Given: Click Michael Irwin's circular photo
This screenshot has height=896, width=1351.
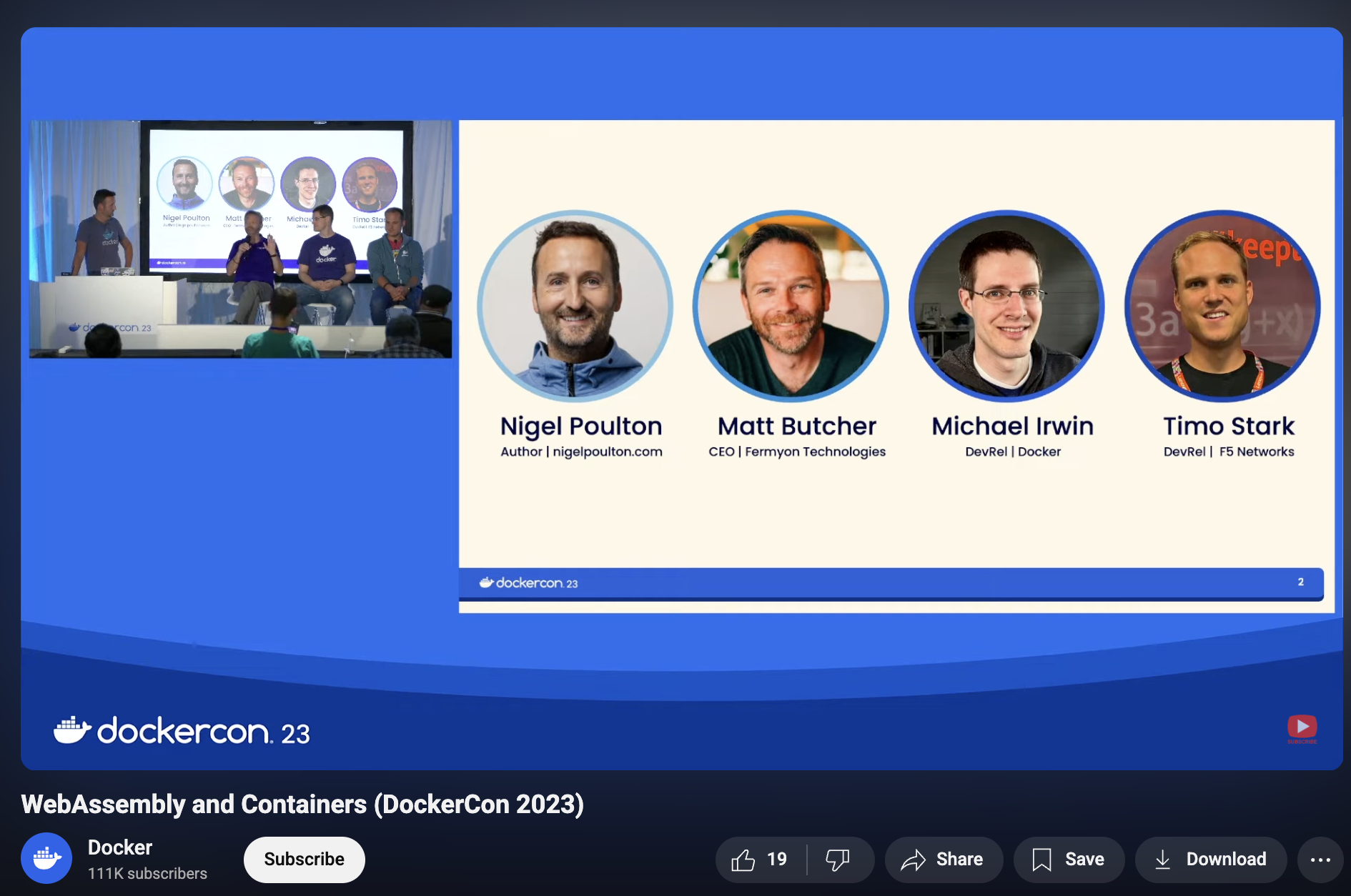Looking at the screenshot, I should tap(1006, 307).
